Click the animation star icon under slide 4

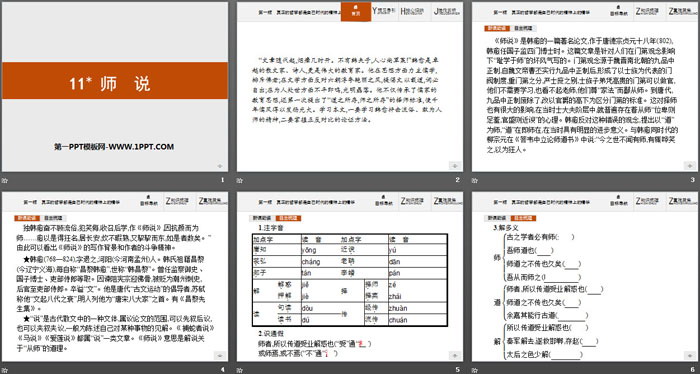pos(4,370)
